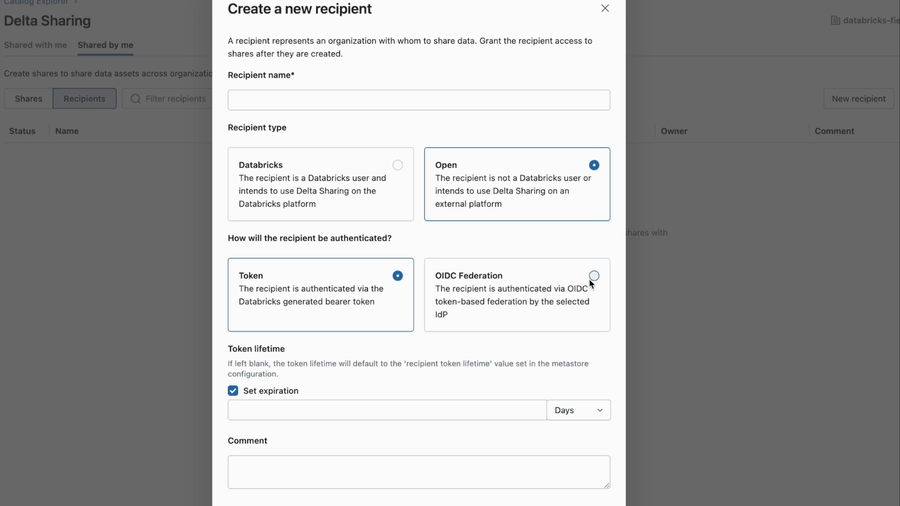
Task: Open the Shares section
Action: pos(28,99)
